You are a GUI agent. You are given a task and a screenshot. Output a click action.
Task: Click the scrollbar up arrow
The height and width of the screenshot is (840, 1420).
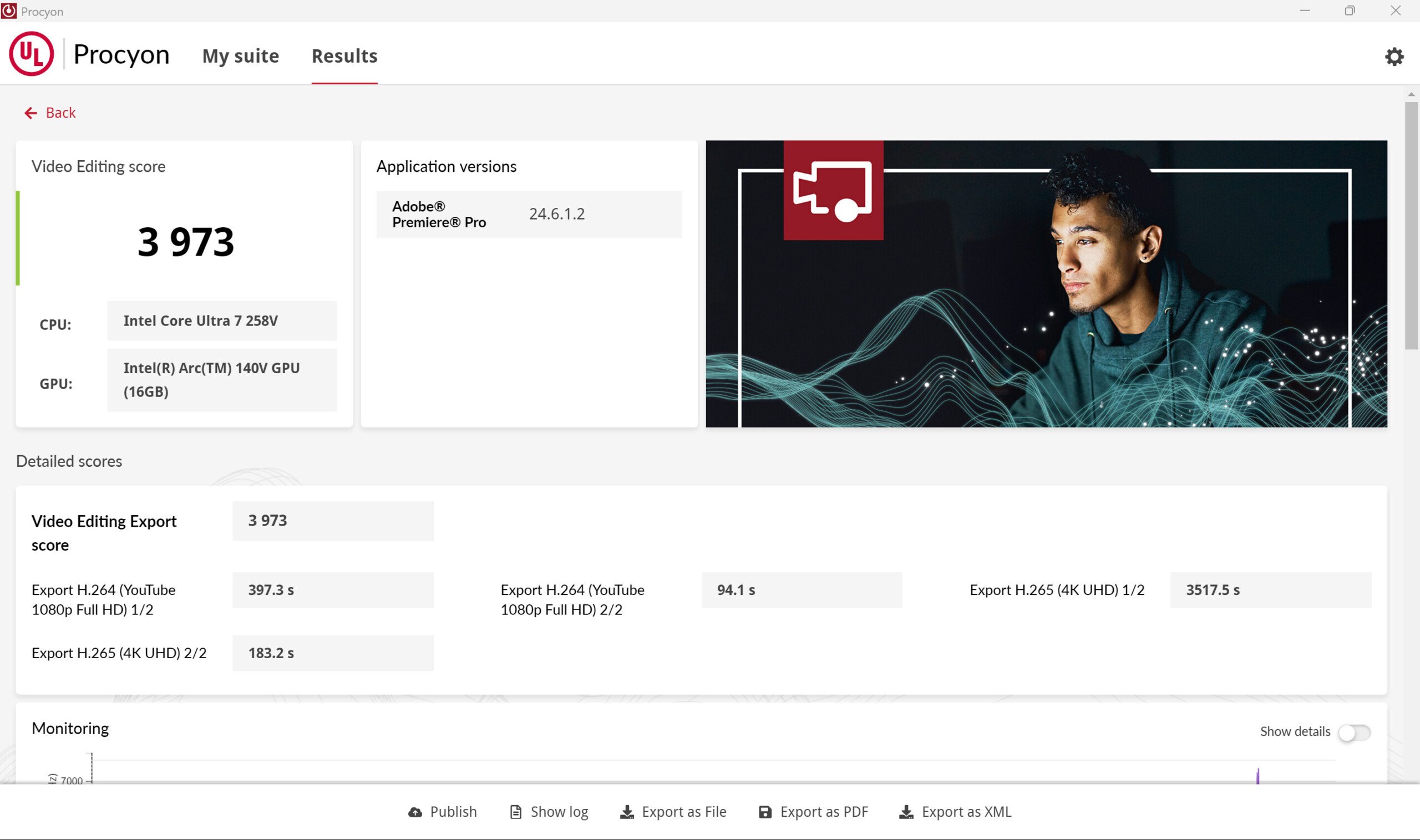(1411, 94)
